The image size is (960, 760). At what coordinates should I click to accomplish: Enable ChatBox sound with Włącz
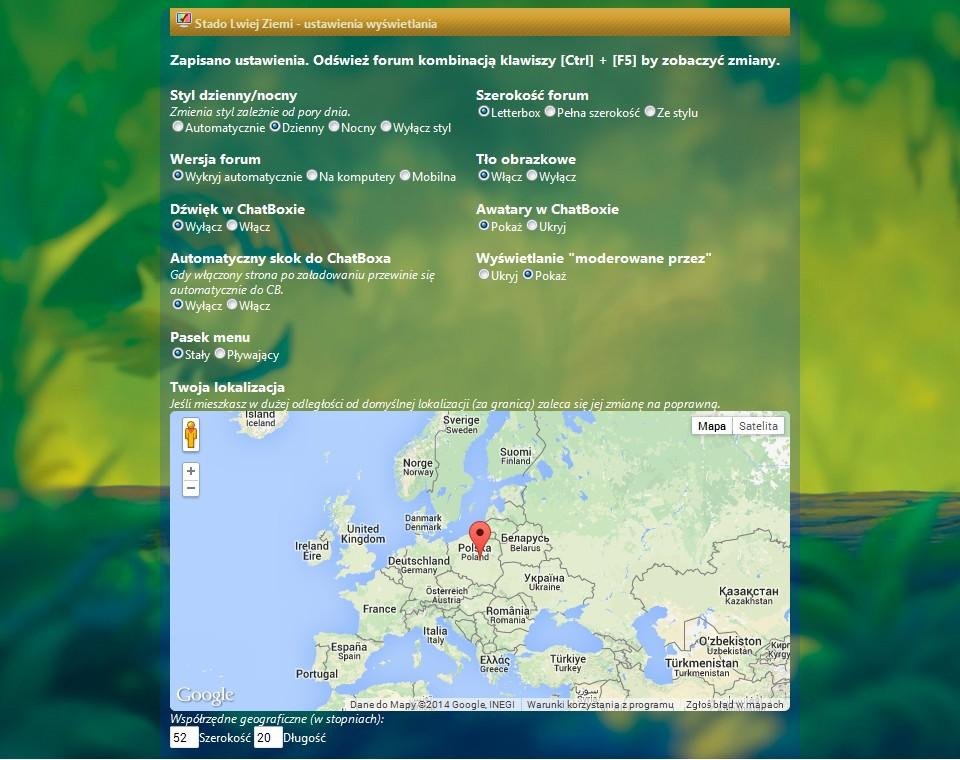pyautogui.click(x=234, y=225)
